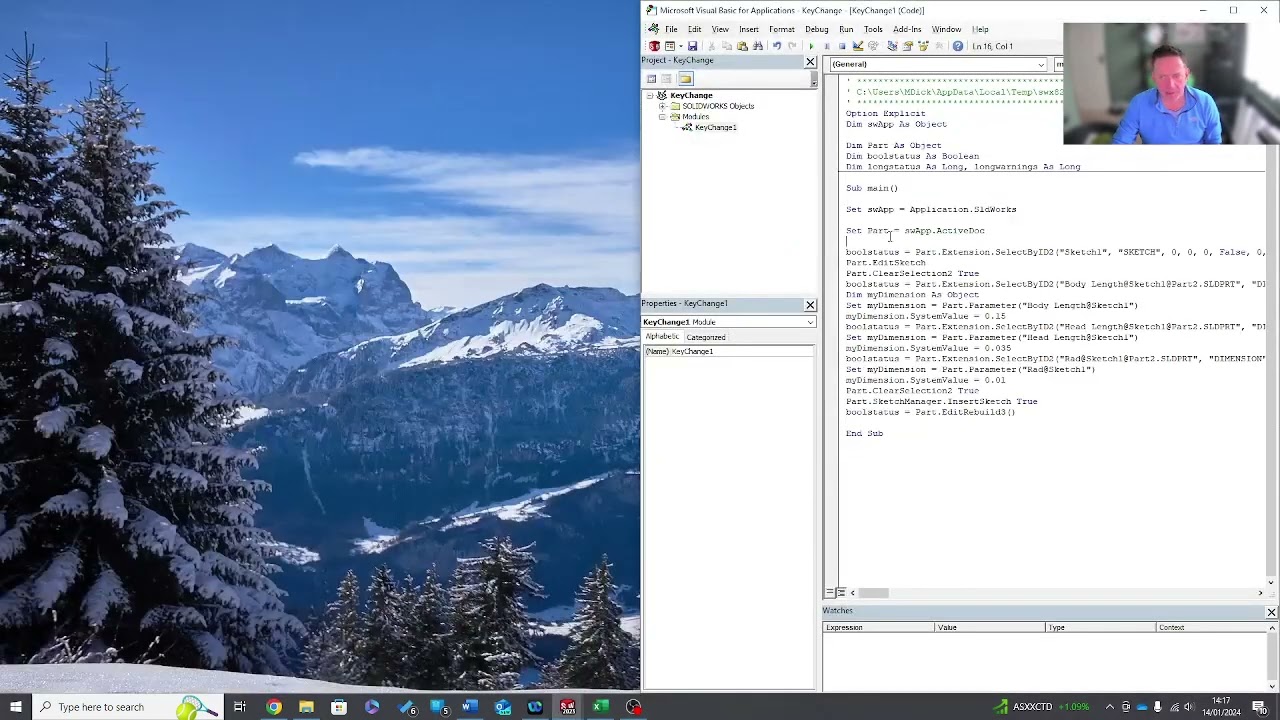This screenshot has height=720, width=1280.
Task: Save the macro with the floppy disk icon
Action: coord(692,46)
